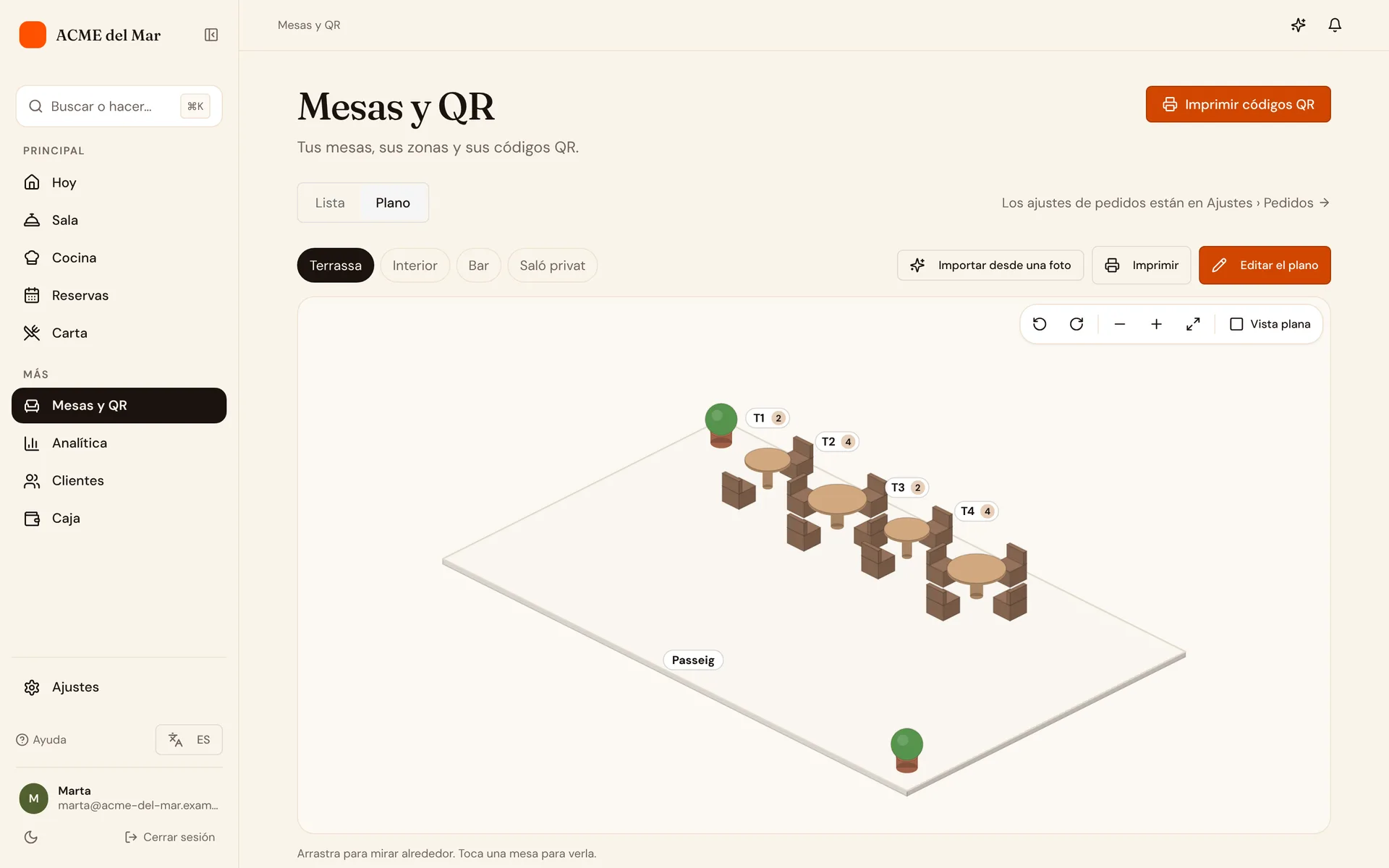Collapse the sidebar panel icon

pyautogui.click(x=211, y=35)
